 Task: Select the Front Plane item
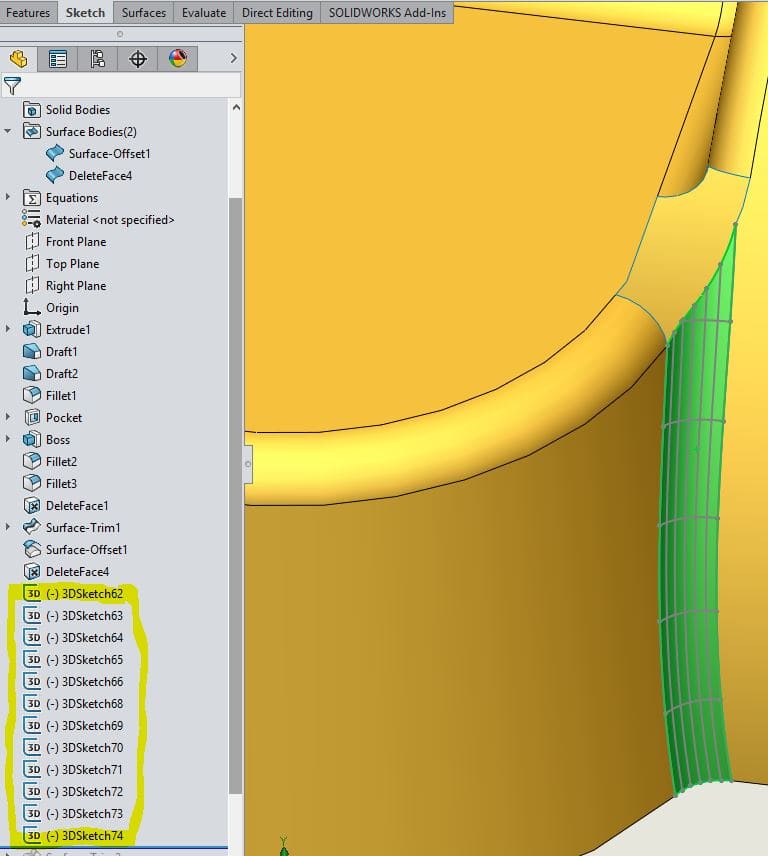tap(75, 242)
